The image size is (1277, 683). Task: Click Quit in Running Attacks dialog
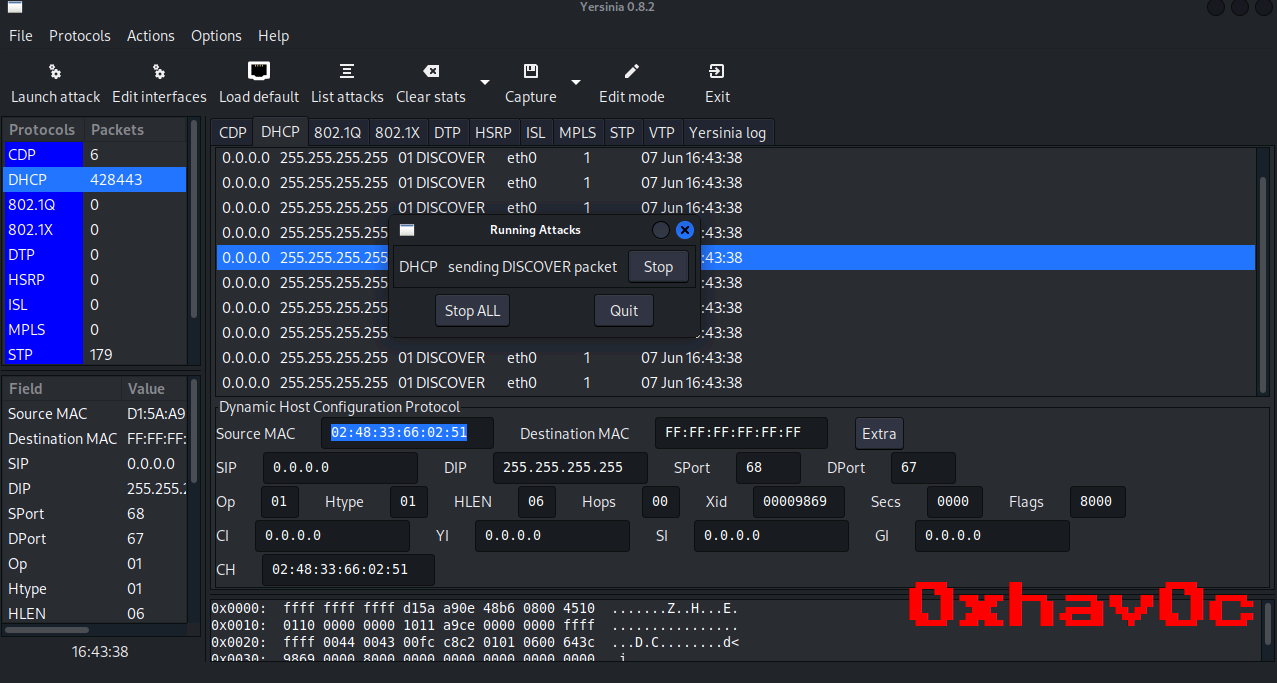624,311
